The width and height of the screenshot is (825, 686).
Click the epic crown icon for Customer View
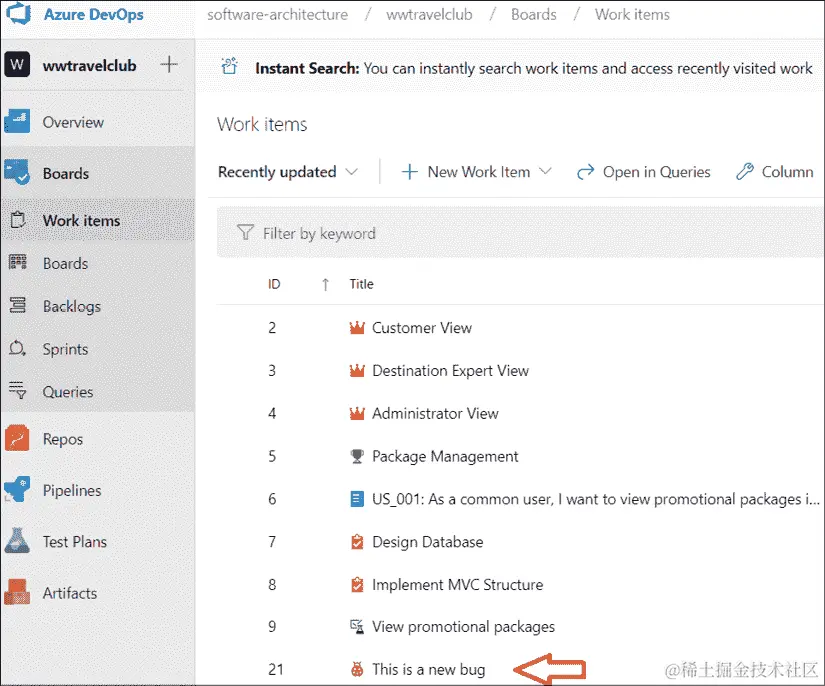pos(357,328)
